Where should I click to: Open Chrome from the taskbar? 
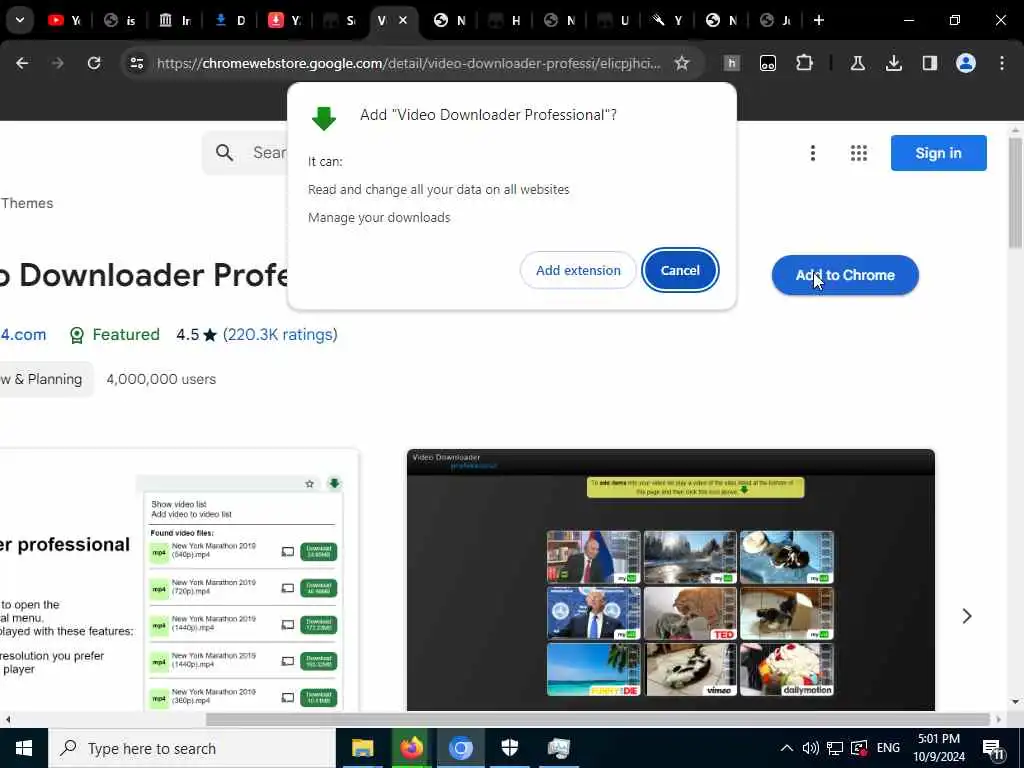(460, 748)
